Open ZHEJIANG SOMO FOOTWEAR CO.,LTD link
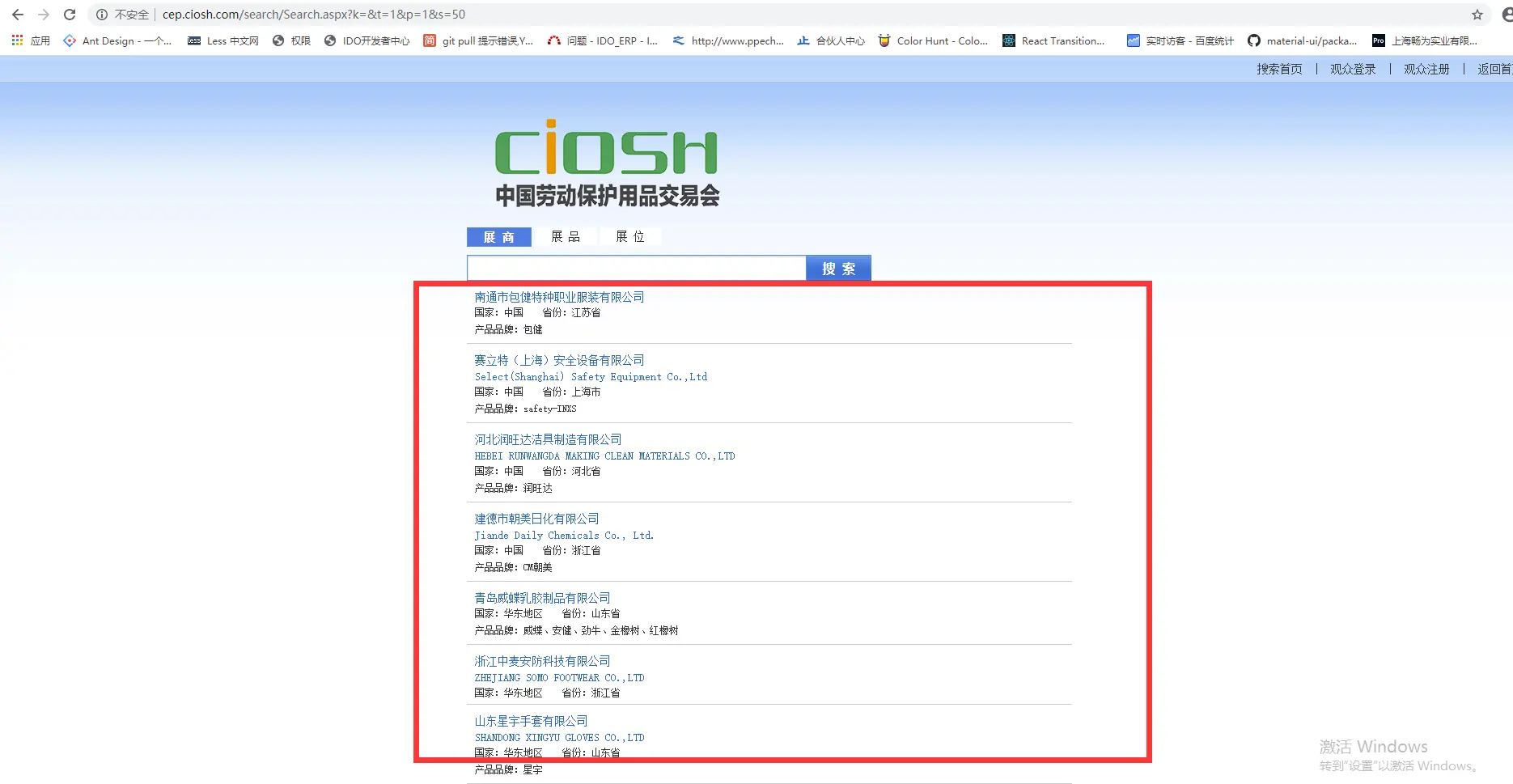The image size is (1513, 784). [559, 678]
